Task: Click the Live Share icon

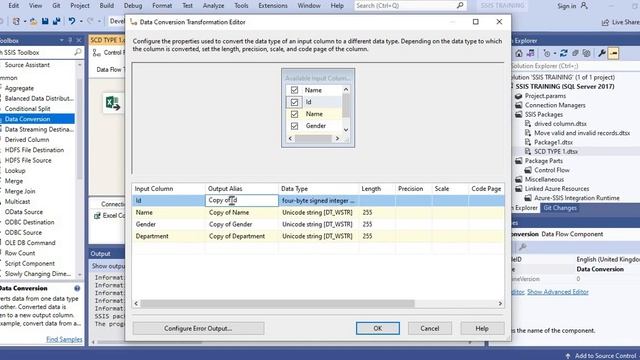Action: 605,22
